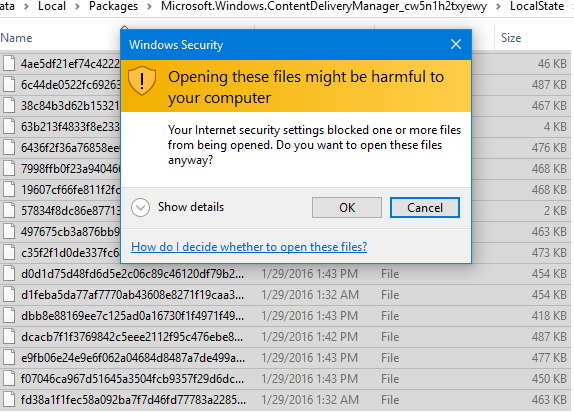Cancel the Windows Security dialog

[425, 208]
